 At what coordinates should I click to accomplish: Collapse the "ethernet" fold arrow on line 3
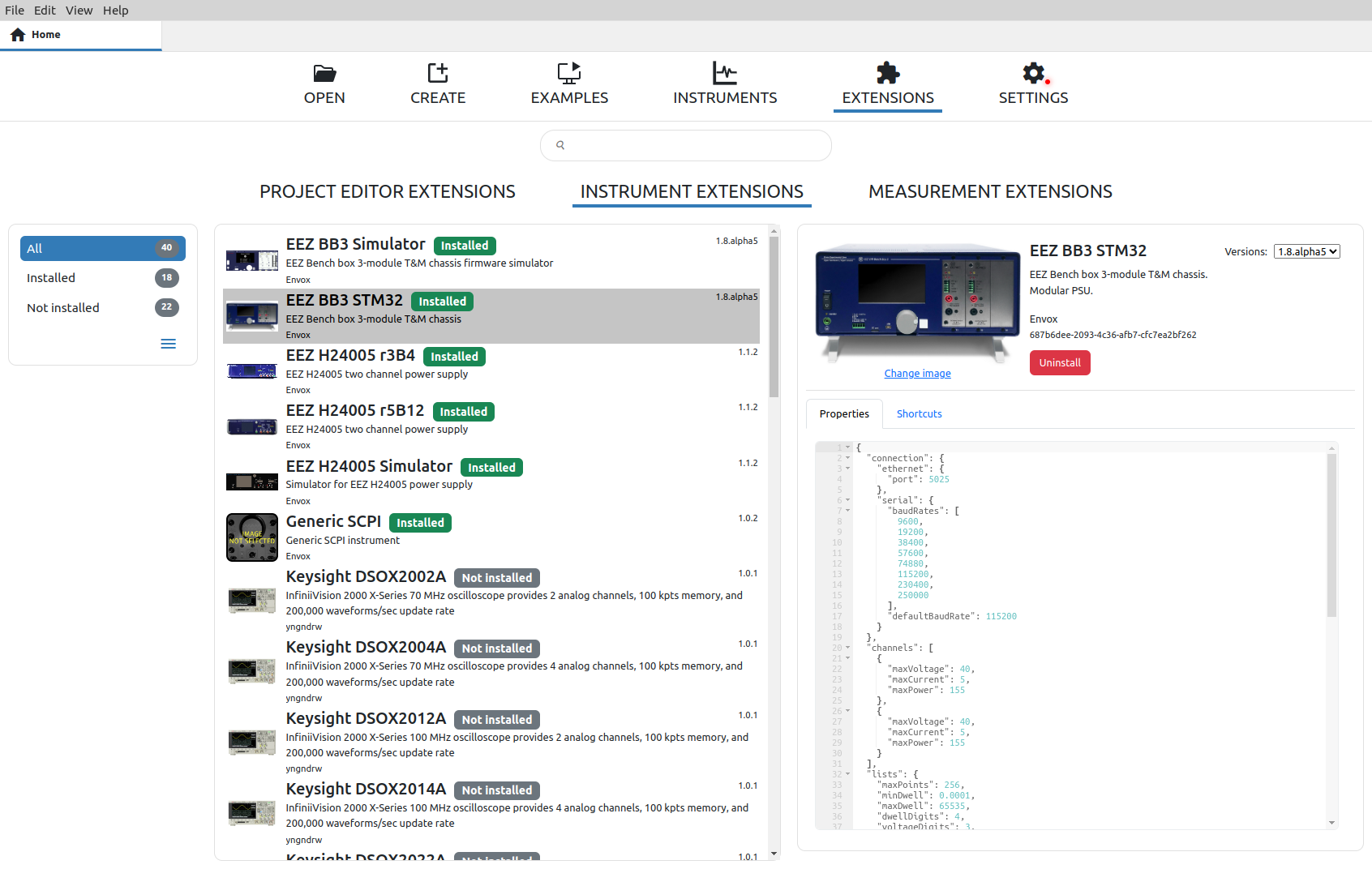coord(848,469)
